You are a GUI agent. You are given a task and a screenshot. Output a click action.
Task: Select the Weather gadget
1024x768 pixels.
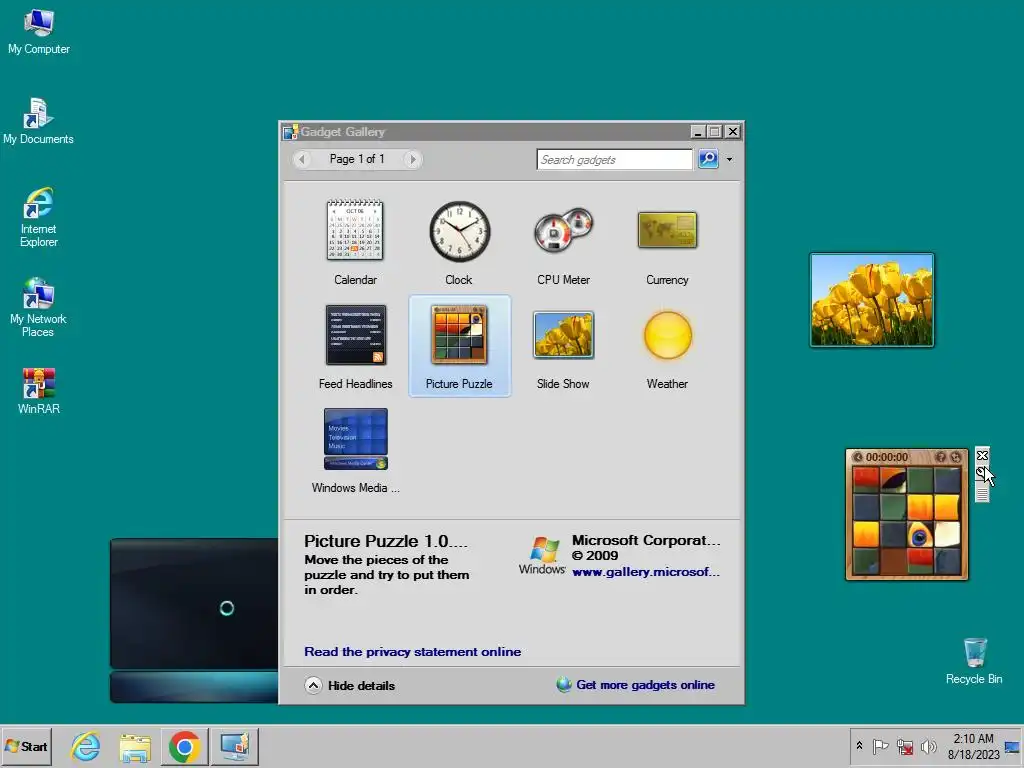[x=667, y=347]
